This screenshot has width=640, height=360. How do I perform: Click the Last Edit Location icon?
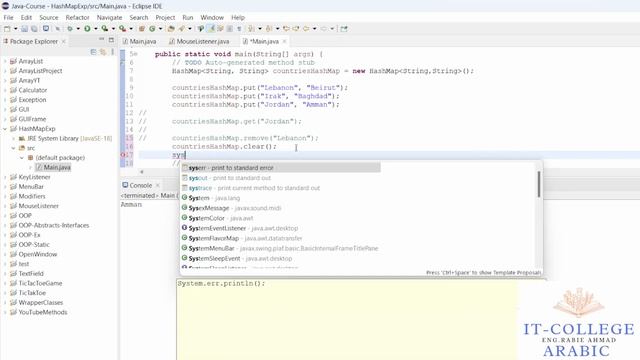tap(286, 29)
